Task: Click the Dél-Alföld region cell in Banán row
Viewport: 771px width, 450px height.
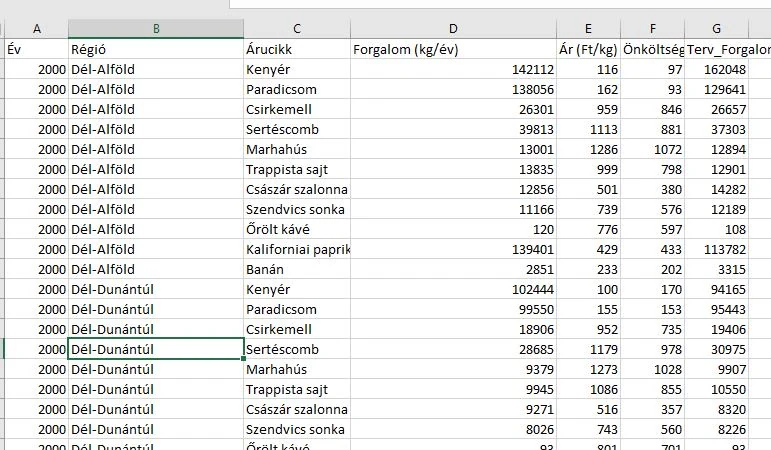Action: tap(156, 270)
